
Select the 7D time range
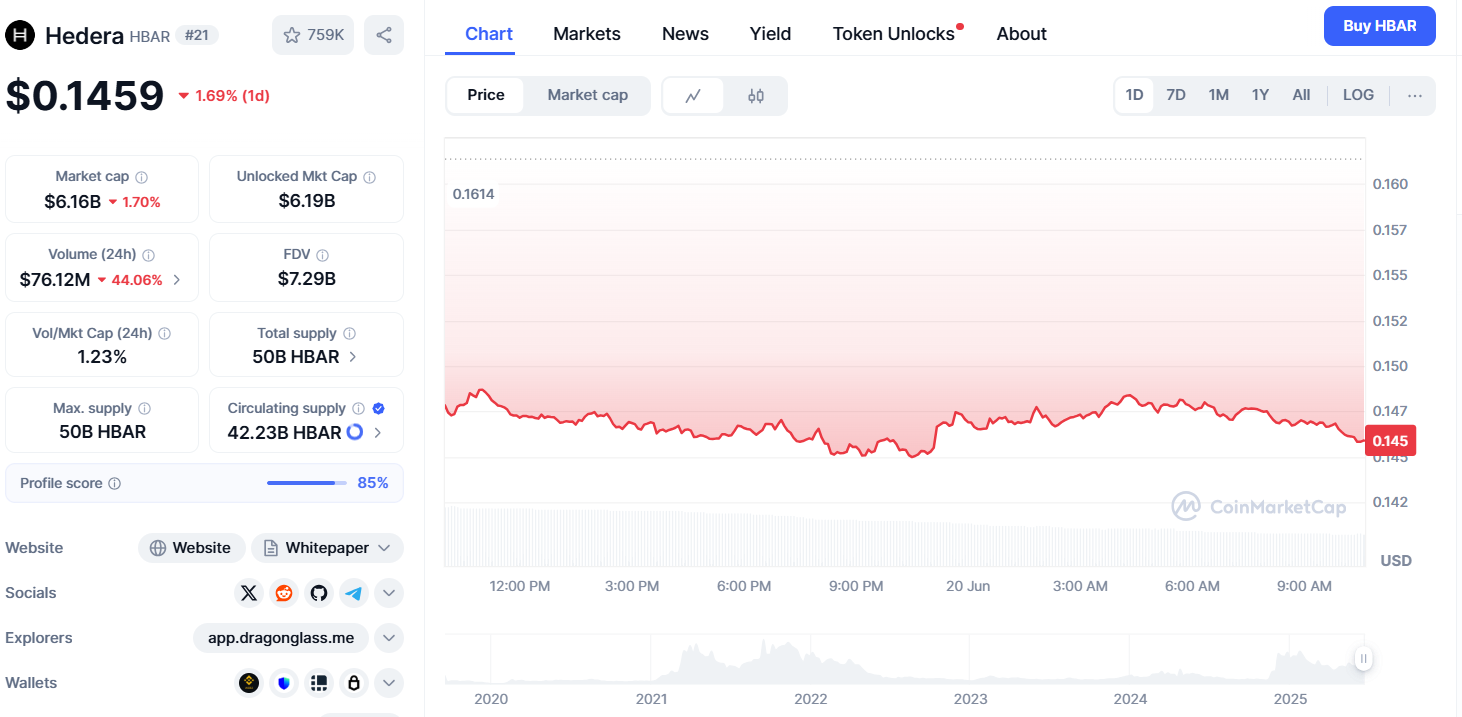coord(1176,95)
